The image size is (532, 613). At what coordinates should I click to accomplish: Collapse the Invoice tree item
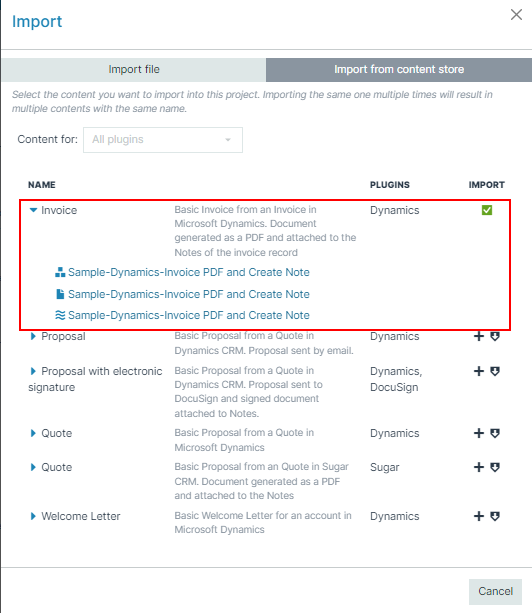click(34, 210)
